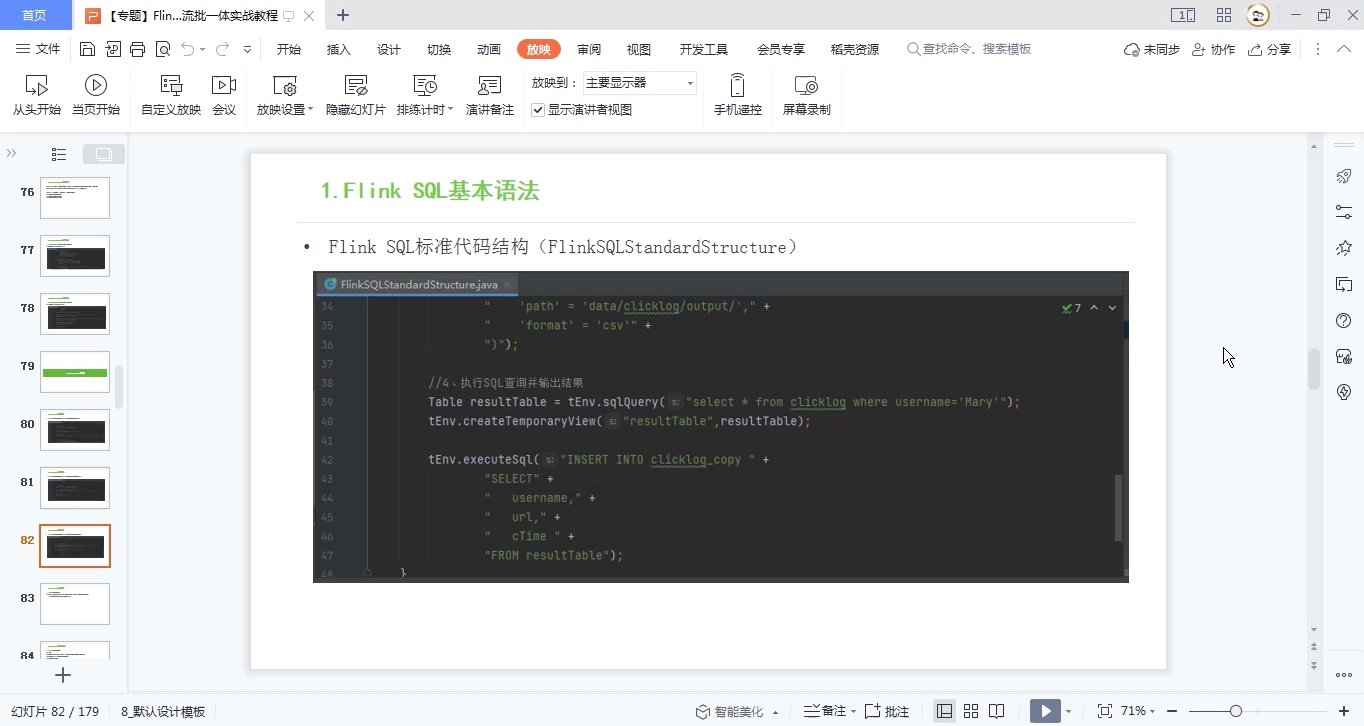
Task: Open the 插入 ribbon tab
Action: coord(338,48)
